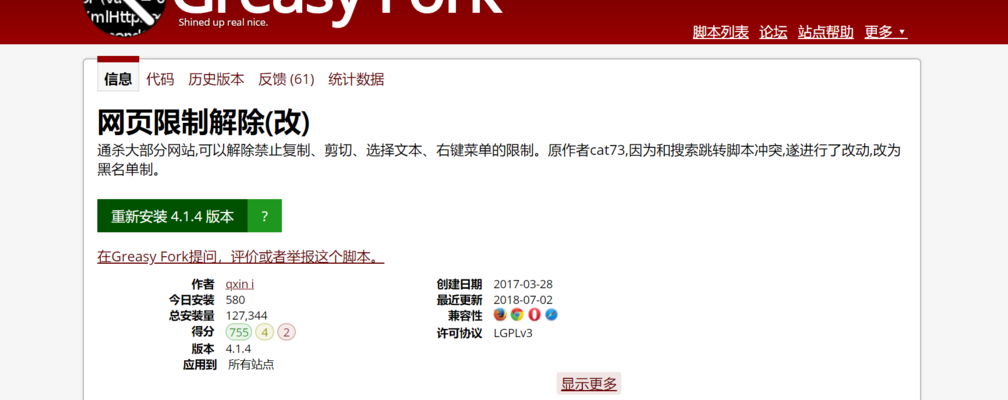Switch to the 历史版本 tab

coord(216,79)
